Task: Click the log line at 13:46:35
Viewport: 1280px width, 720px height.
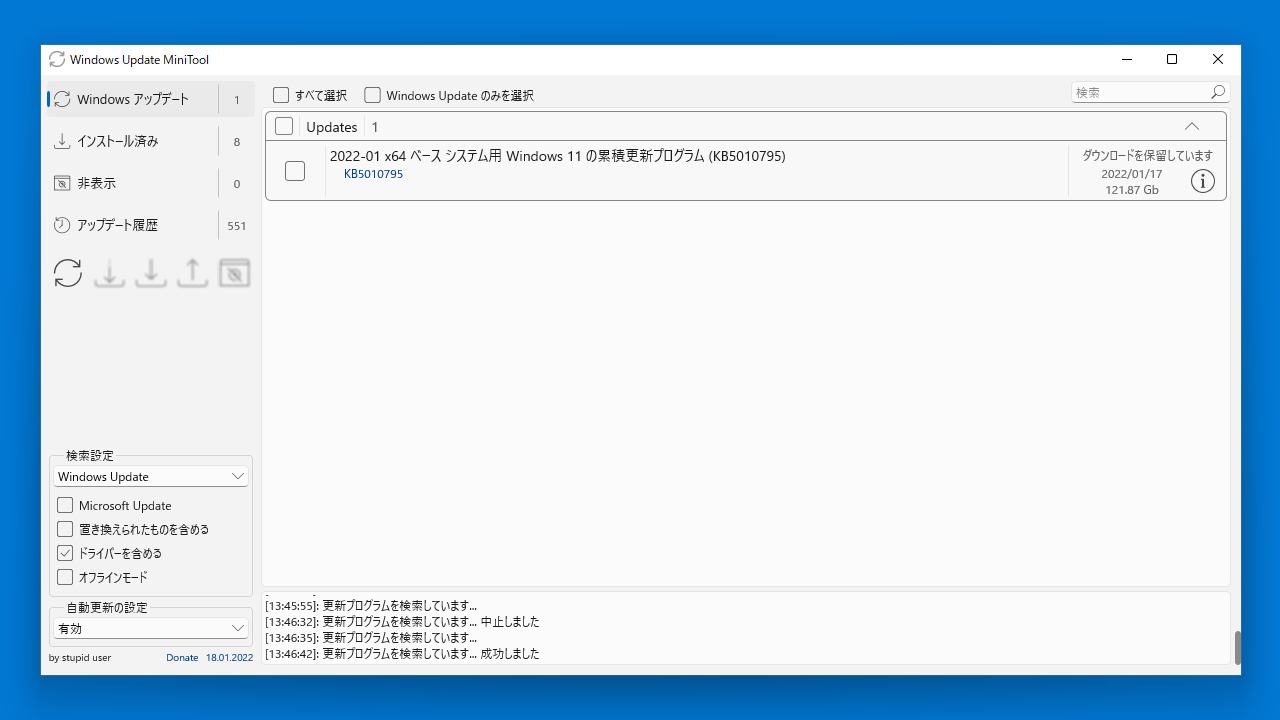Action: 371,638
